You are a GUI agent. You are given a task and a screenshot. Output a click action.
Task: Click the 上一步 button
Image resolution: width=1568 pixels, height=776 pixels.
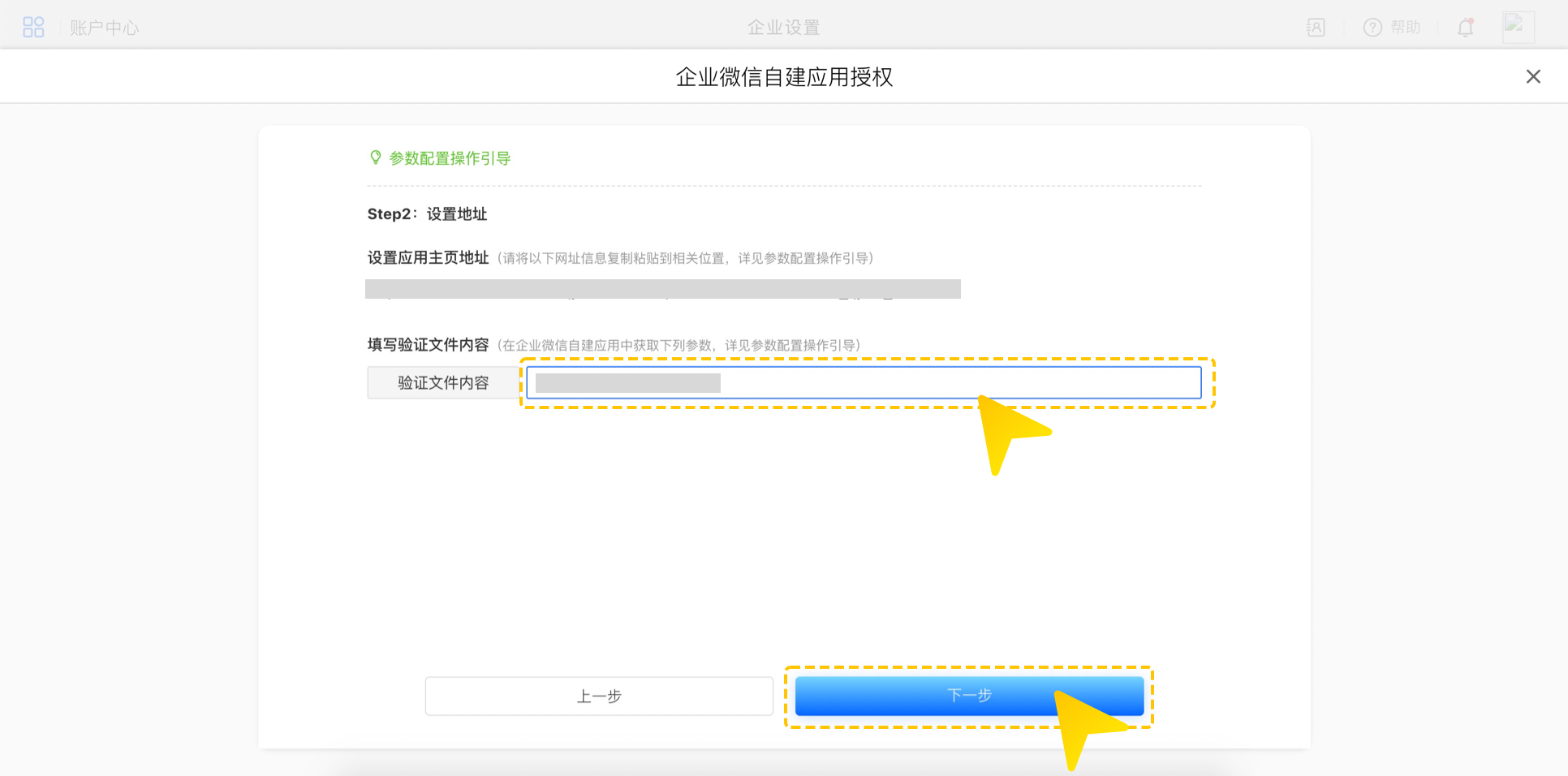click(599, 696)
